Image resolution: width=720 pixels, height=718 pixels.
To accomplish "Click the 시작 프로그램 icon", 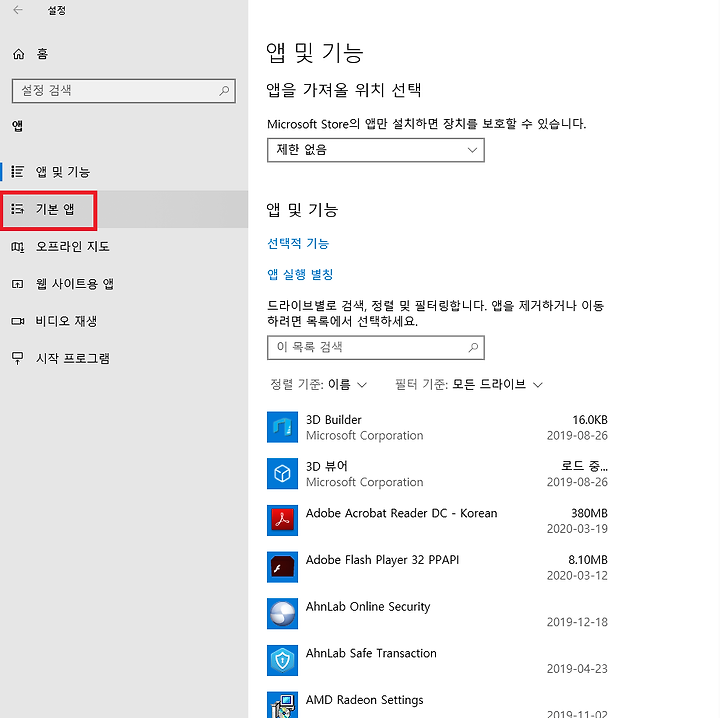I will [17, 358].
